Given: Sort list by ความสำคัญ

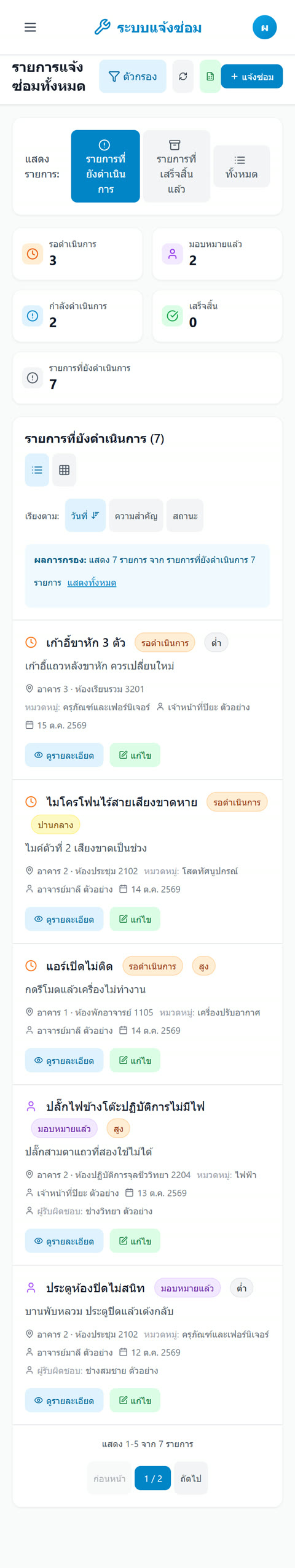Looking at the screenshot, I should coord(136,515).
